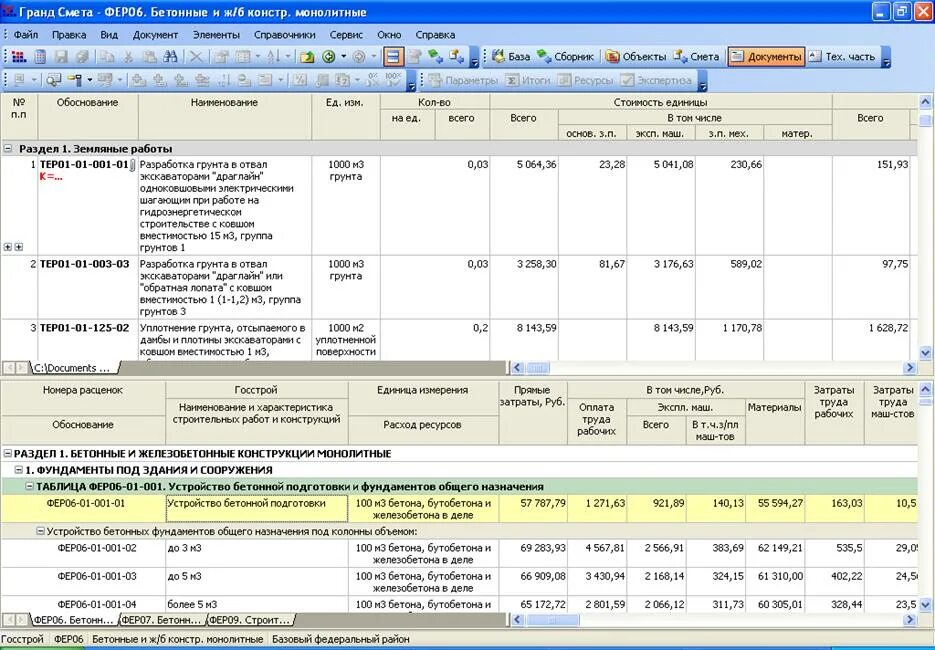This screenshot has height=650, width=935.
Task: Open the calculator icon in the toolbar
Action: (x=40, y=57)
